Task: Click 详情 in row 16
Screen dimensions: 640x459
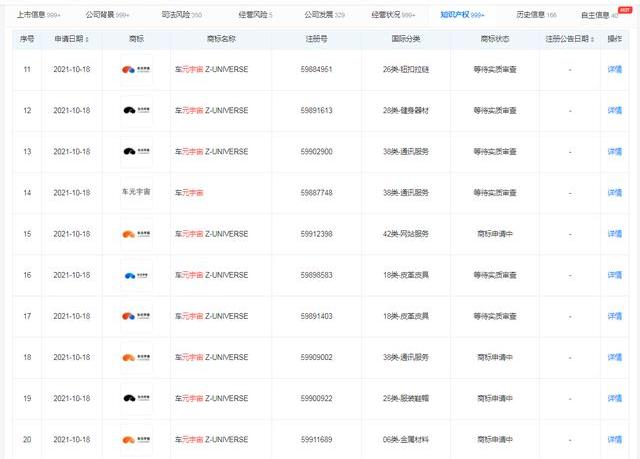Action: click(x=615, y=275)
